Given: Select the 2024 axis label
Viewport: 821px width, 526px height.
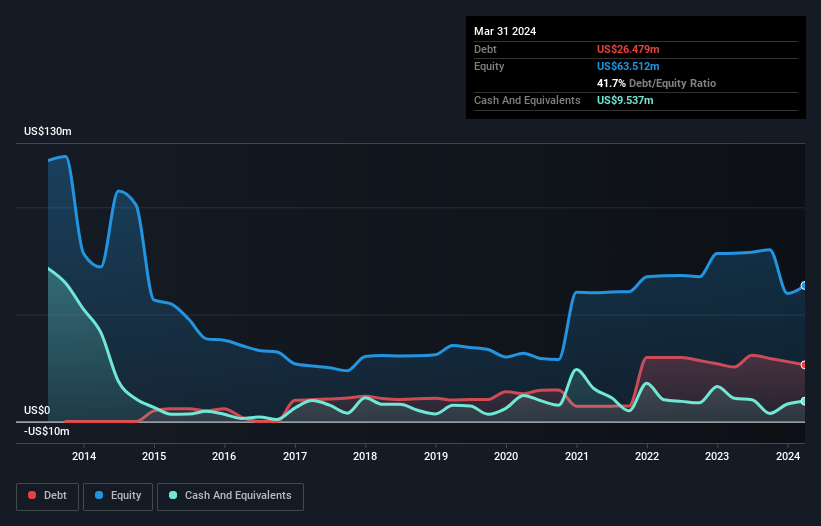Looking at the screenshot, I should (788, 456).
